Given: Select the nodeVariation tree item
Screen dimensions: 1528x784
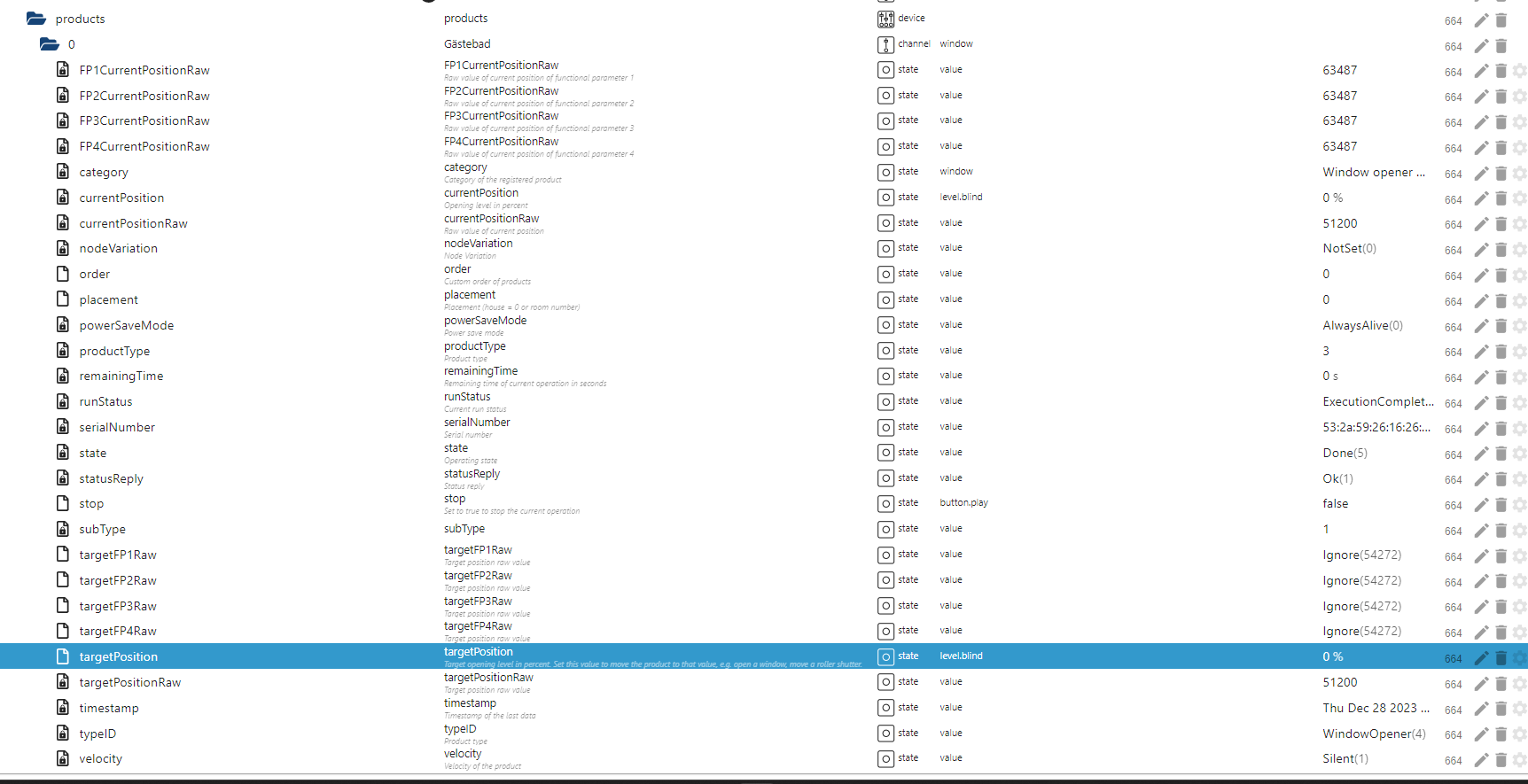Looking at the screenshot, I should click(119, 248).
